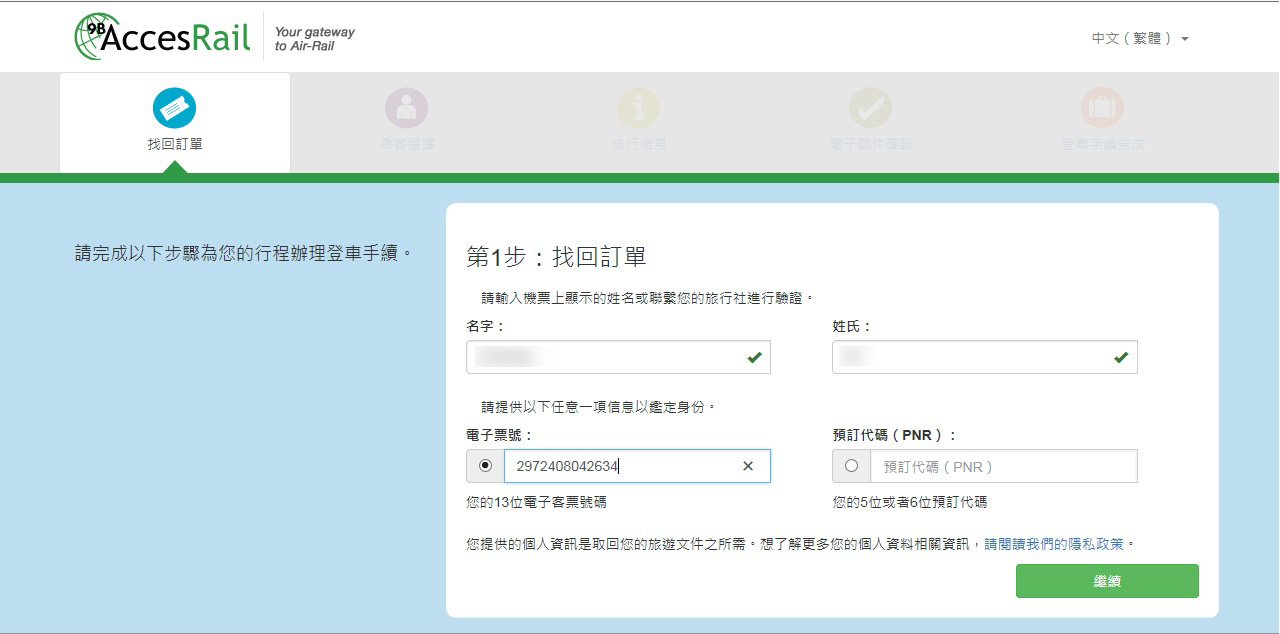Click the caret arrow beside the language selector

tap(1185, 40)
